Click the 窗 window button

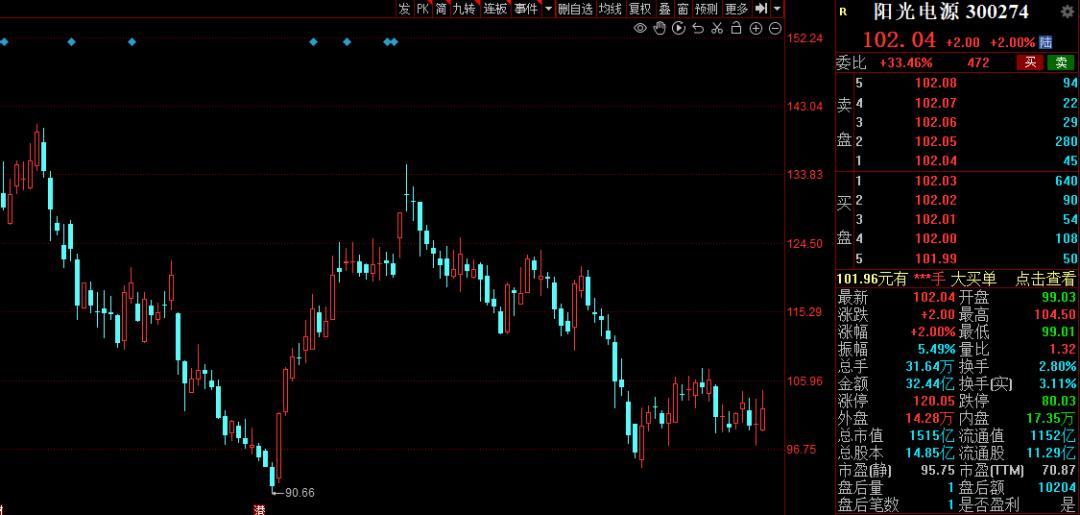683,9
